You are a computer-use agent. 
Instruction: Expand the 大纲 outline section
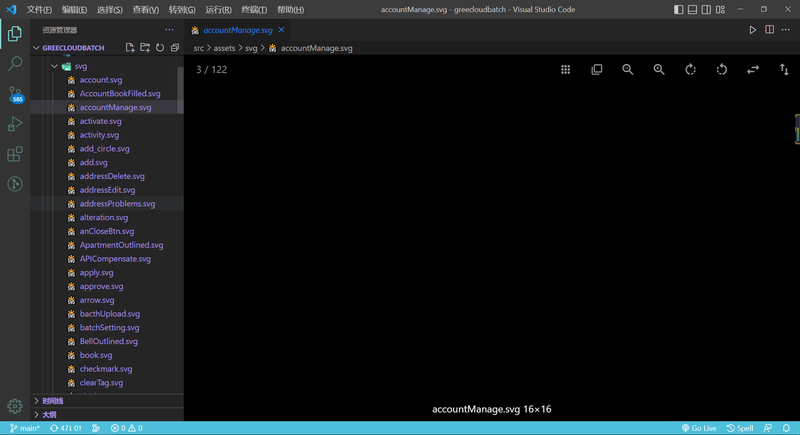(36, 414)
